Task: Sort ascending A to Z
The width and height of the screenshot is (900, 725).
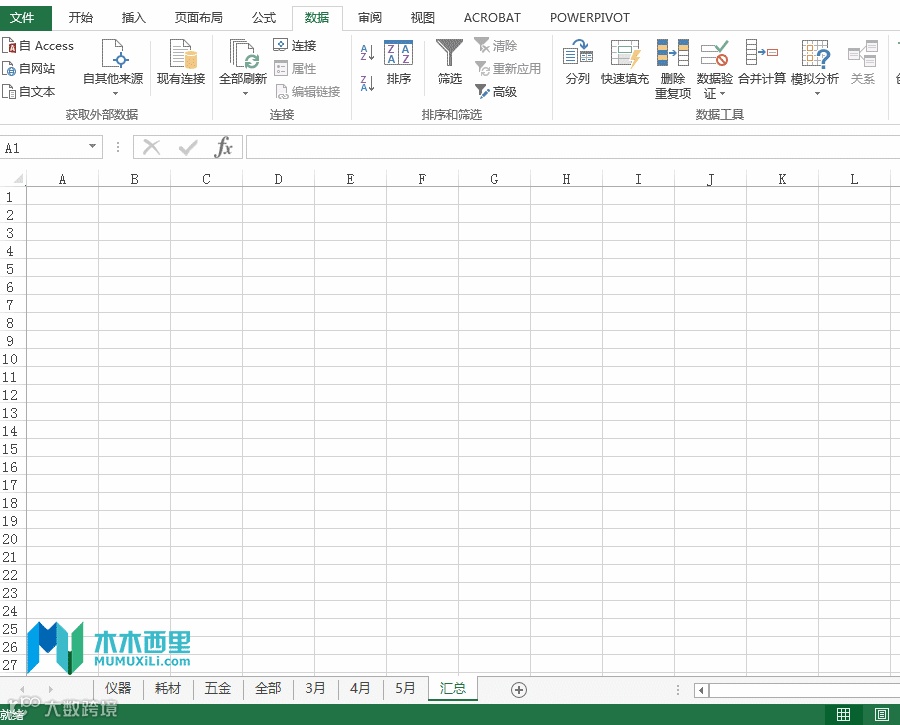Action: coord(367,53)
